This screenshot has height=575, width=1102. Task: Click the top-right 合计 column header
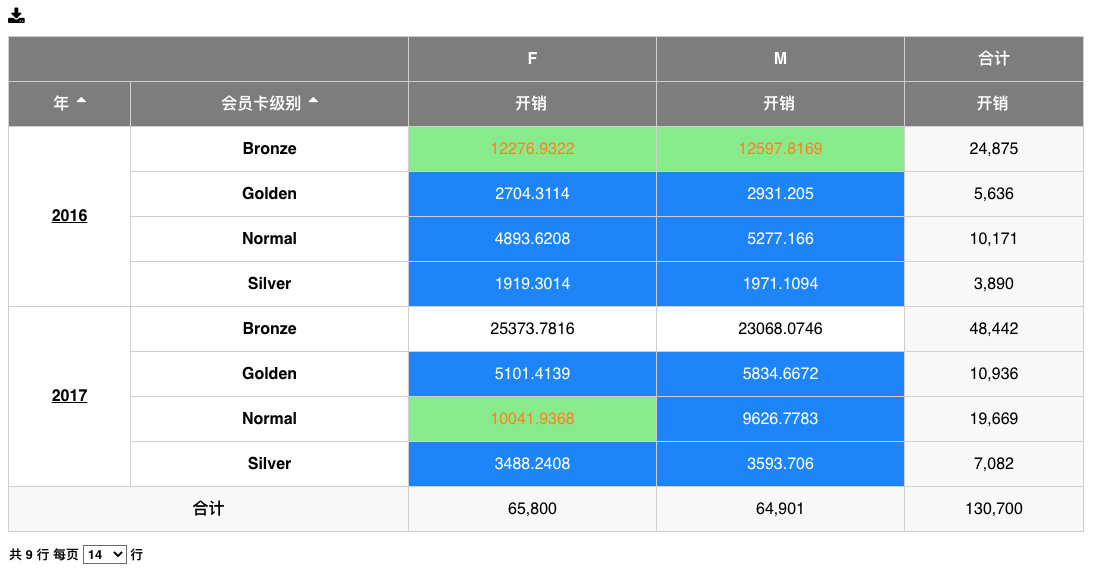(x=994, y=59)
